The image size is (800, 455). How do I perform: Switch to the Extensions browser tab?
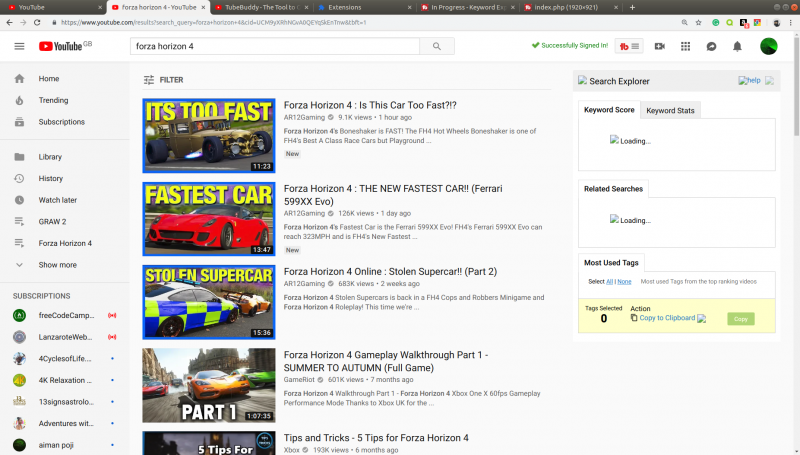(x=356, y=7)
